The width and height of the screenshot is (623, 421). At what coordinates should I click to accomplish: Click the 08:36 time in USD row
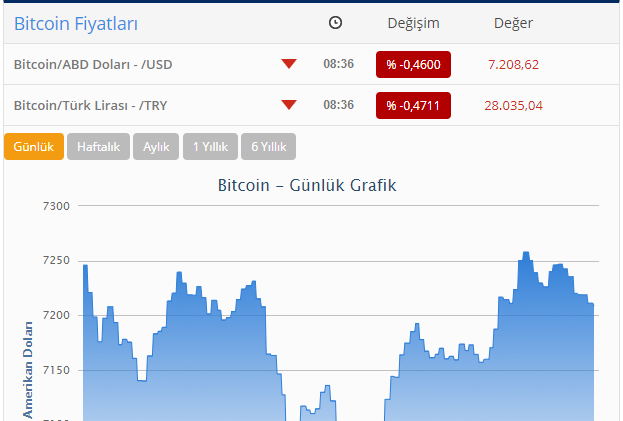(x=339, y=64)
